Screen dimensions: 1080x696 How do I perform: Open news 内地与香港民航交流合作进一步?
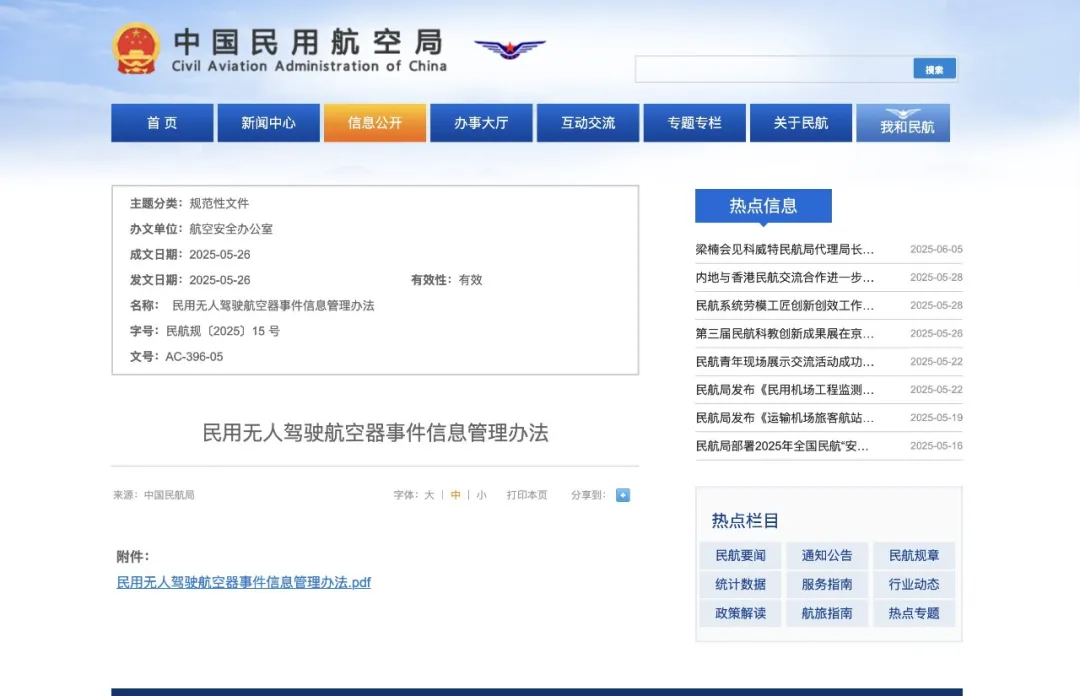(785, 277)
